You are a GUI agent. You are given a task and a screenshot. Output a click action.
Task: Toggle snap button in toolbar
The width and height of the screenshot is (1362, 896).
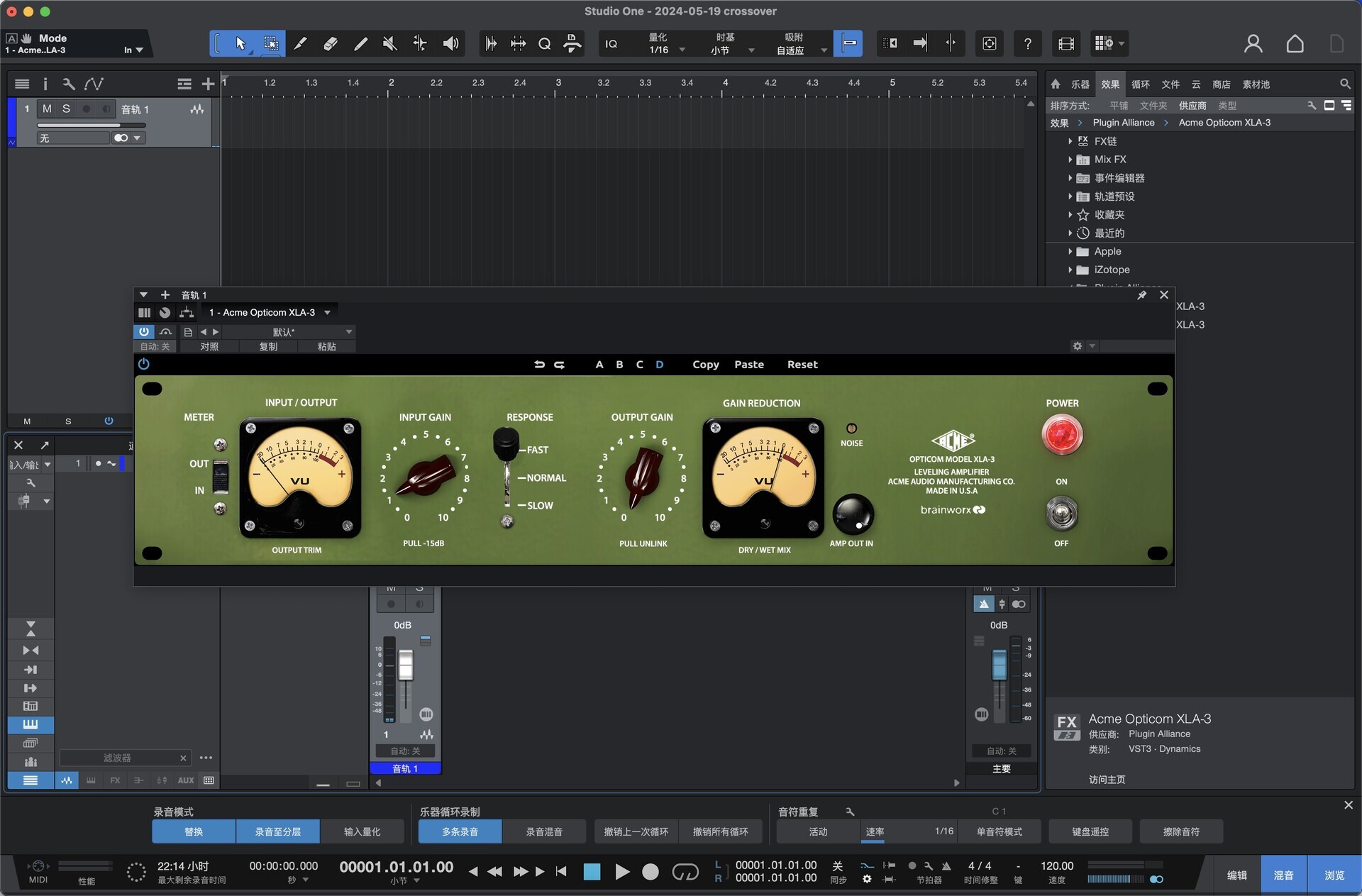(x=848, y=44)
